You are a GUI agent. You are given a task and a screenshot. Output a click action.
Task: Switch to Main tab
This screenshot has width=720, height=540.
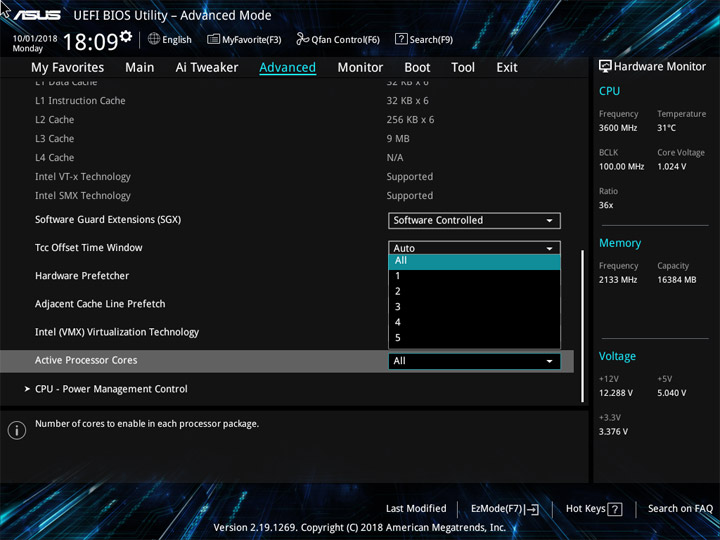coord(140,68)
